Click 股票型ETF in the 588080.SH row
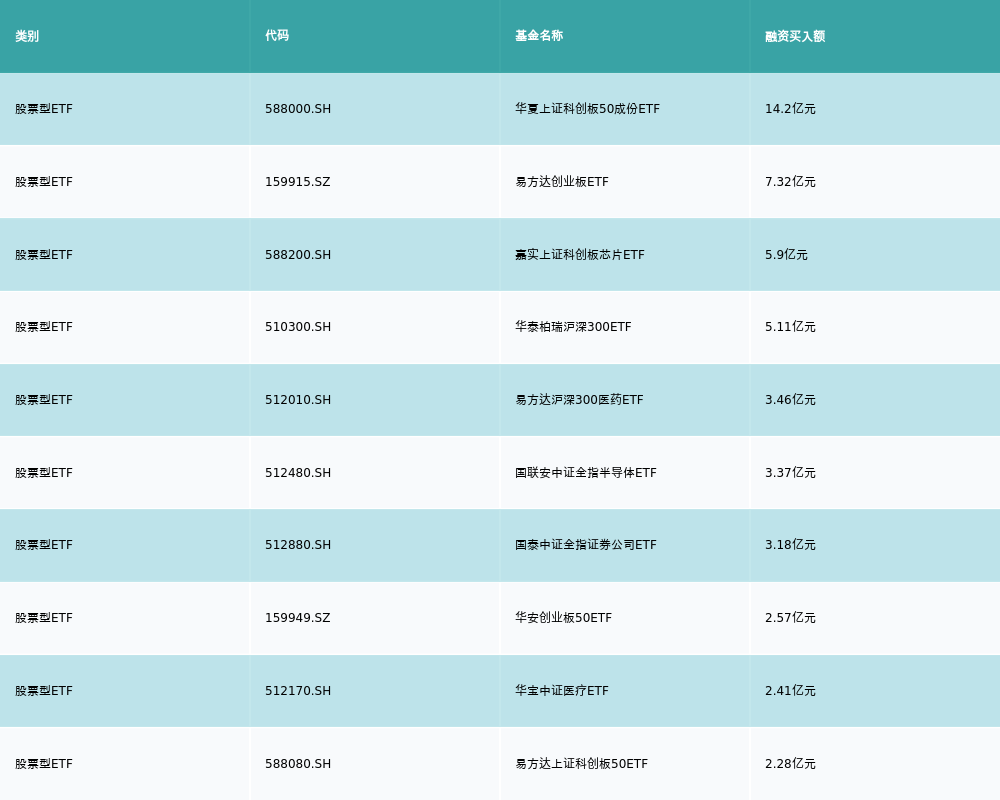 tap(44, 764)
